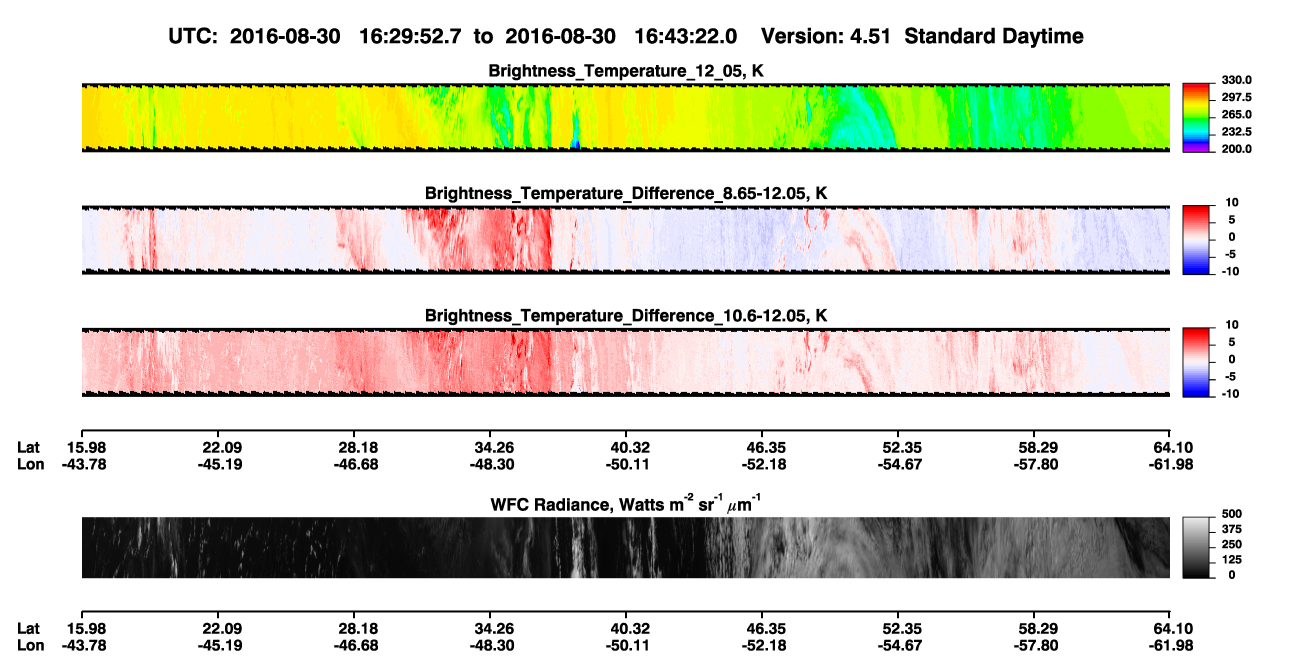Viewport: 1300px width, 667px height.
Task: Click the '200.0' colorbar tick label
Action: [1236, 149]
